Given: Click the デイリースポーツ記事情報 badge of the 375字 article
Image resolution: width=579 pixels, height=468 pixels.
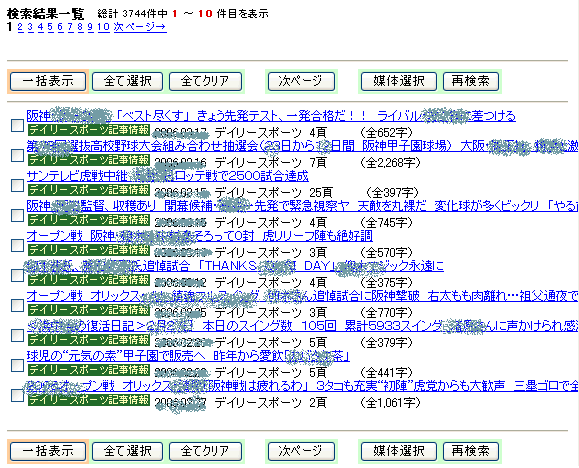Looking at the screenshot, I should (x=89, y=280).
